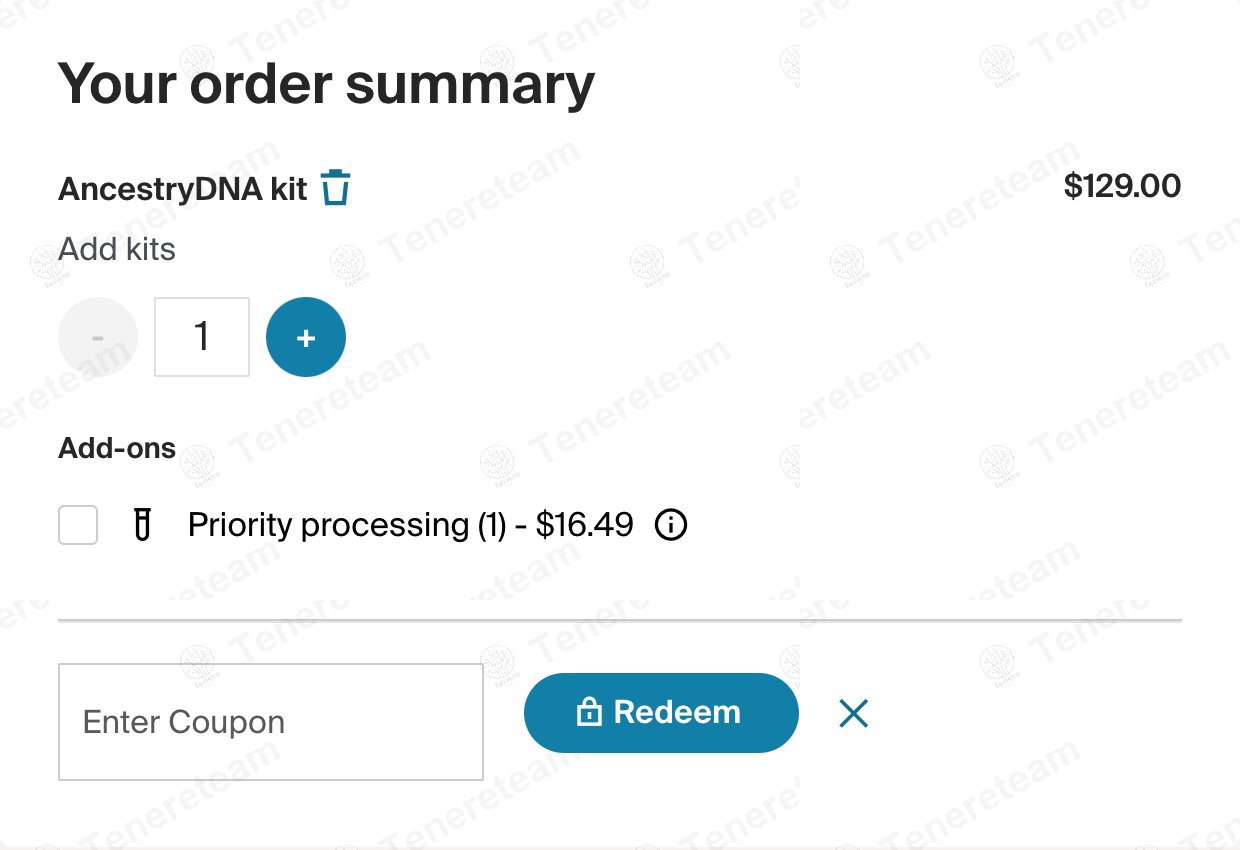1240x850 pixels.
Task: Dismiss the coupon field with X icon
Action: coord(853,713)
